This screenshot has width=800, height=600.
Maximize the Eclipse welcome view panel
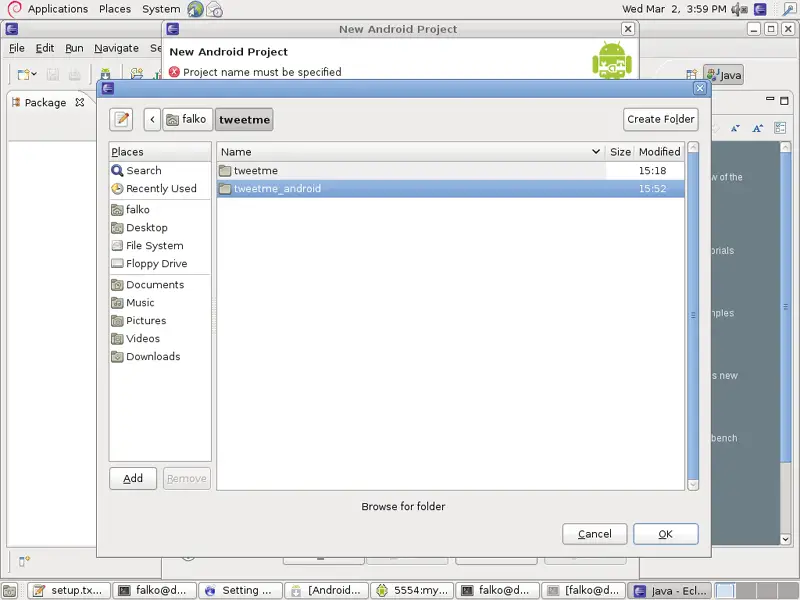coord(784,101)
